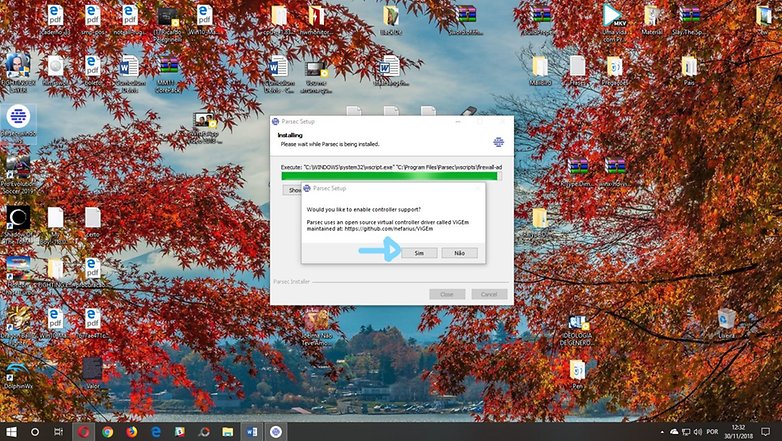782x441 pixels.
Task: Open the volume control in tray
Action: [698, 432]
